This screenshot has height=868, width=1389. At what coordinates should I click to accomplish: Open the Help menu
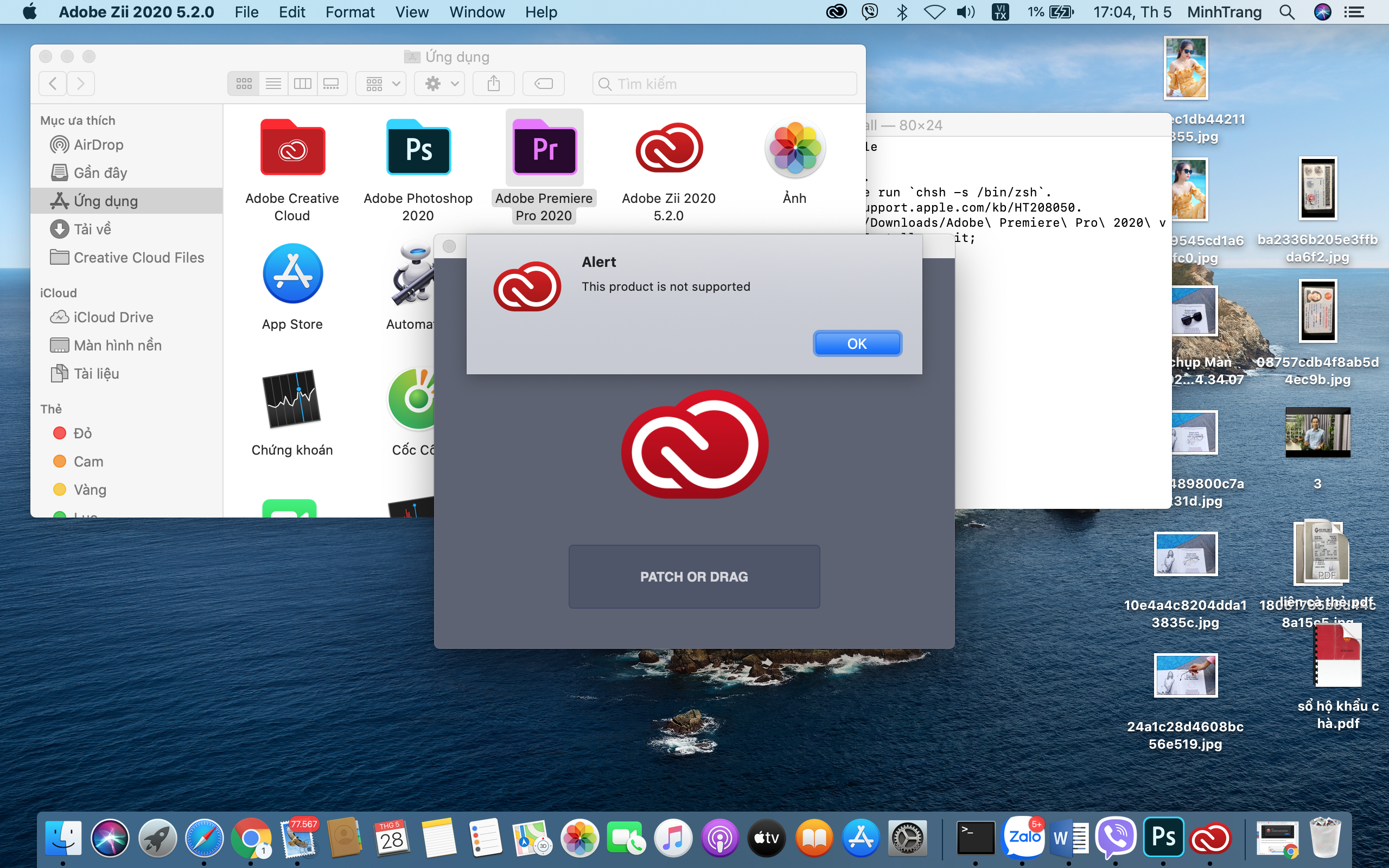click(x=540, y=12)
